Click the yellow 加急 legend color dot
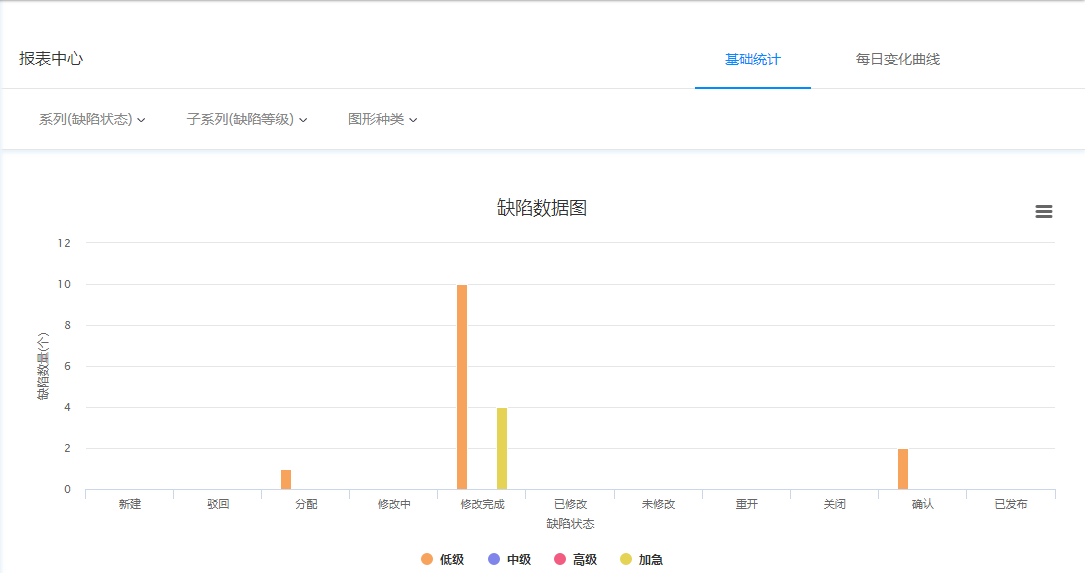Image resolution: width=1085 pixels, height=573 pixels. coord(626,560)
